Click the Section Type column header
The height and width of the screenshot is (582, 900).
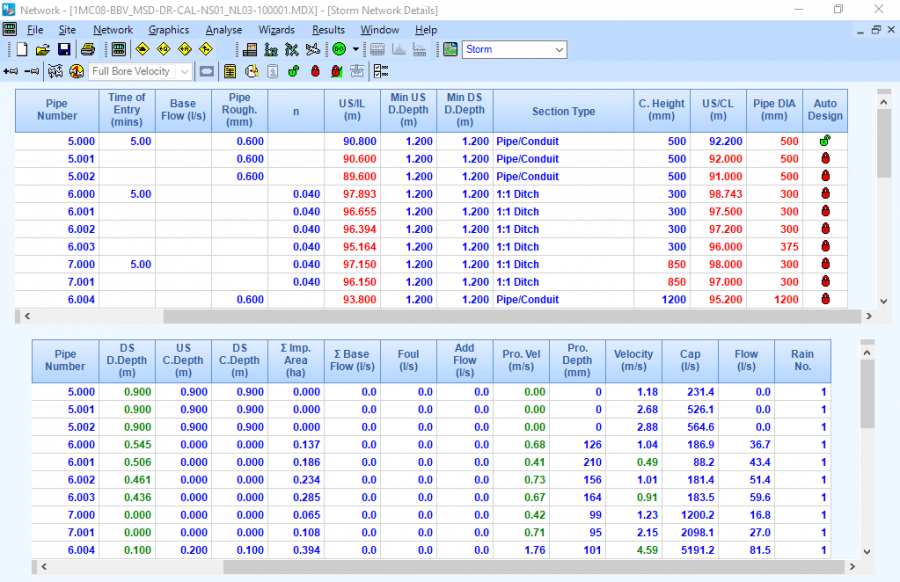(x=563, y=111)
